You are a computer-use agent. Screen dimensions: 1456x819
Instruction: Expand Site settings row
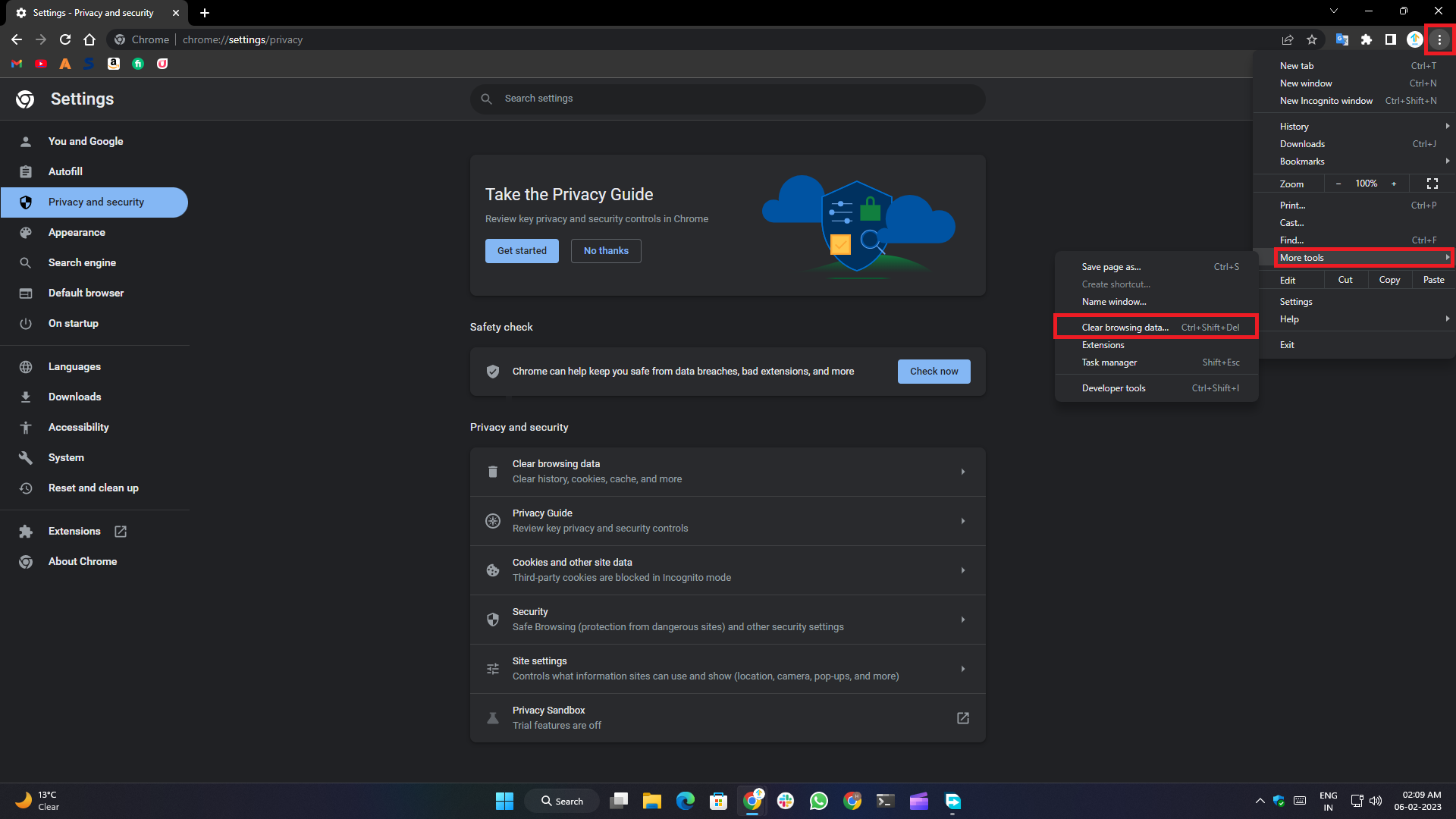(726, 669)
